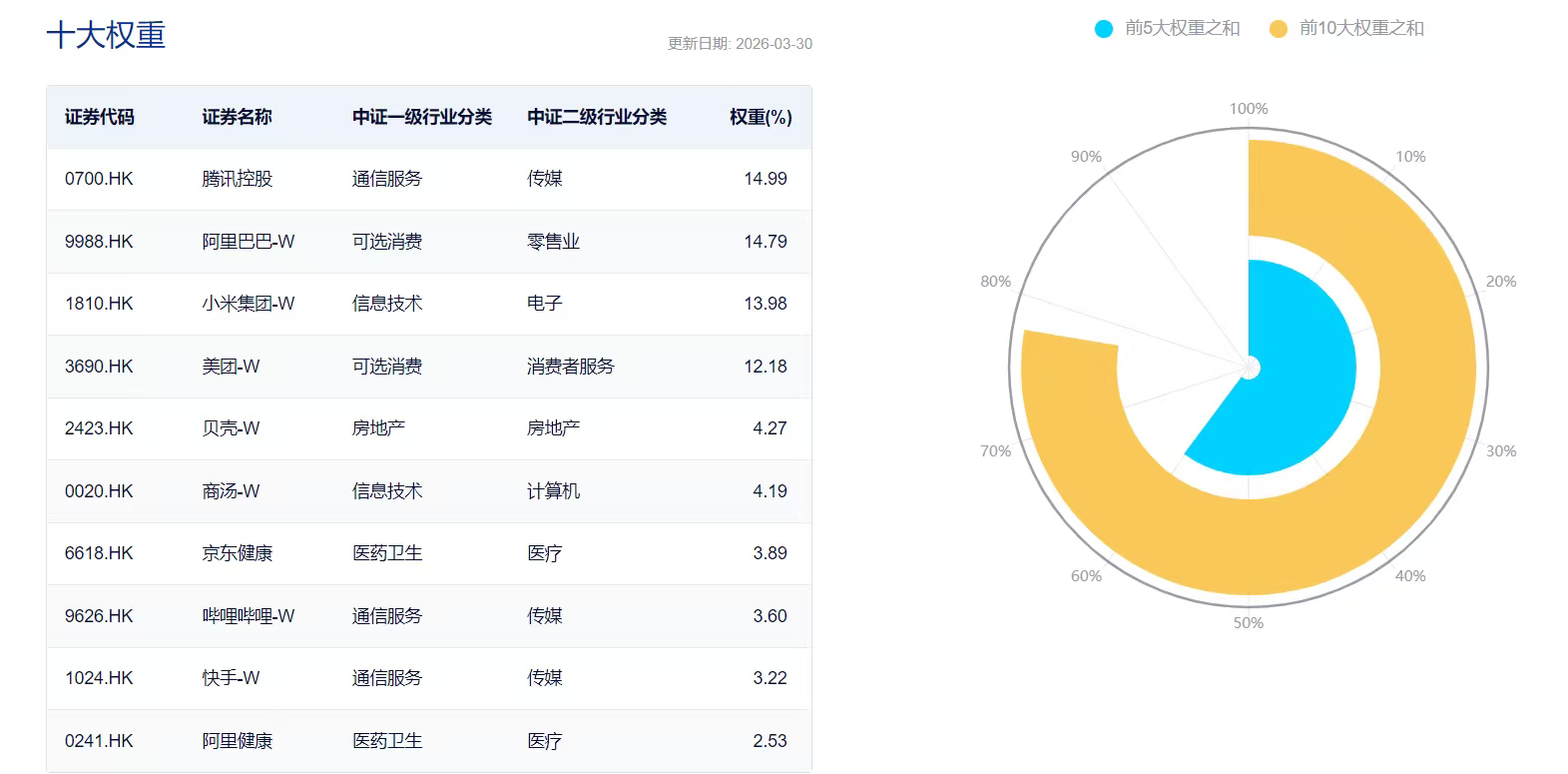Click the 证券名称 column header
Viewport: 1568px width, 774px height.
pyautogui.click(x=237, y=117)
